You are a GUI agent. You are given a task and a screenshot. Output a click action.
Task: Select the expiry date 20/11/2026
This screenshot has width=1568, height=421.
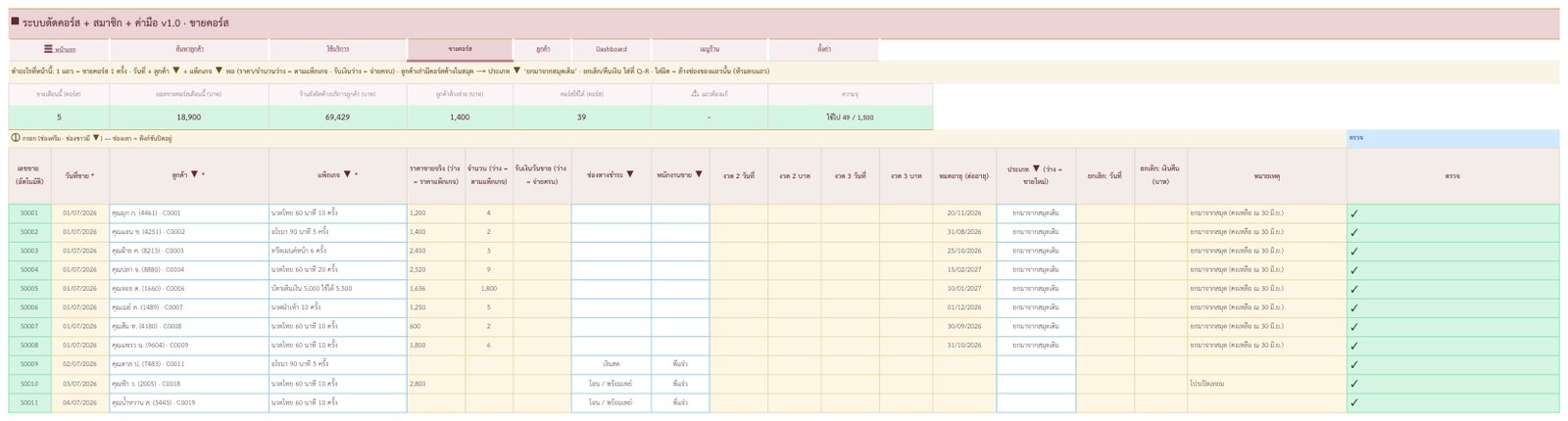[964, 212]
